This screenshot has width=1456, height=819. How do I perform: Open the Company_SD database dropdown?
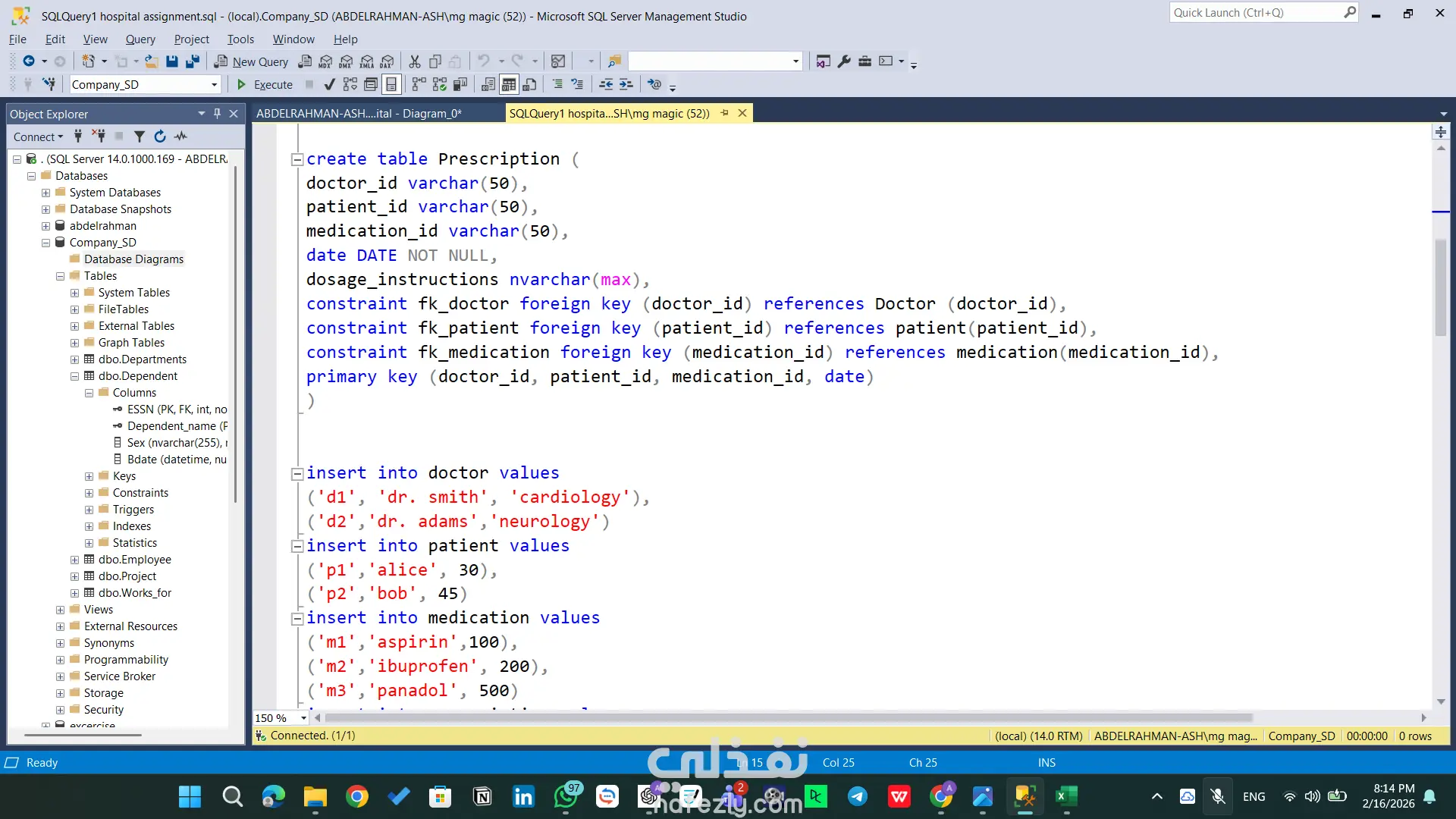point(214,85)
